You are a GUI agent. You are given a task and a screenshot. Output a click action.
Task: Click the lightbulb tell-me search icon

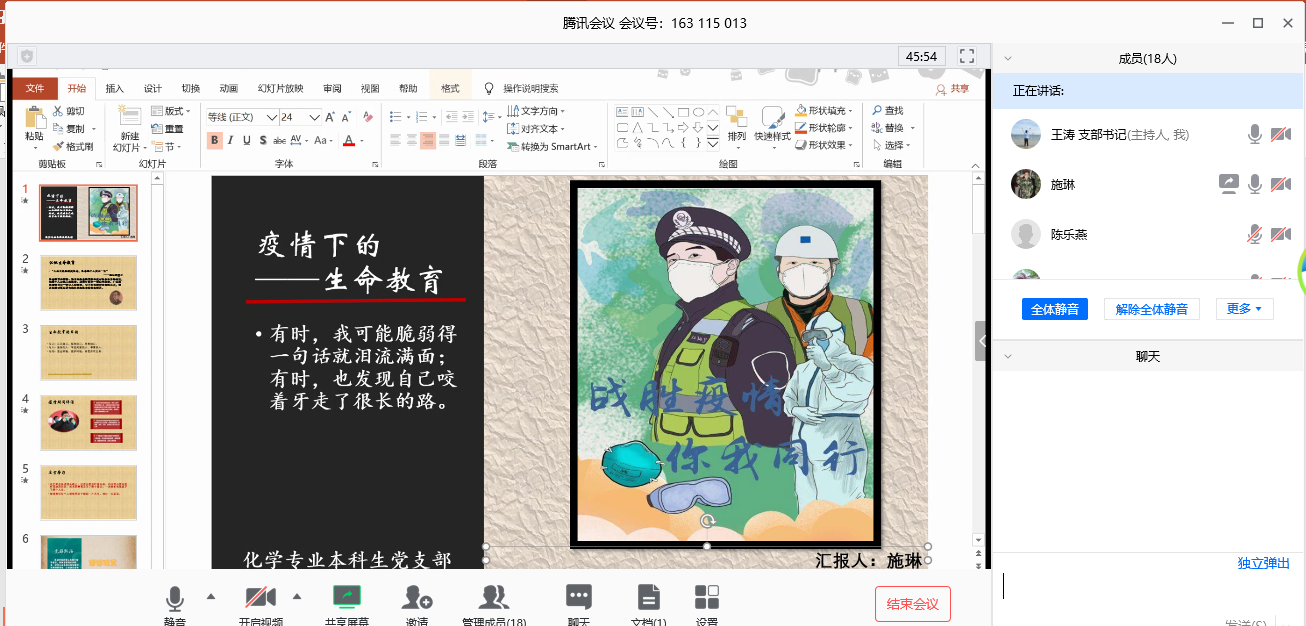pyautogui.click(x=489, y=88)
